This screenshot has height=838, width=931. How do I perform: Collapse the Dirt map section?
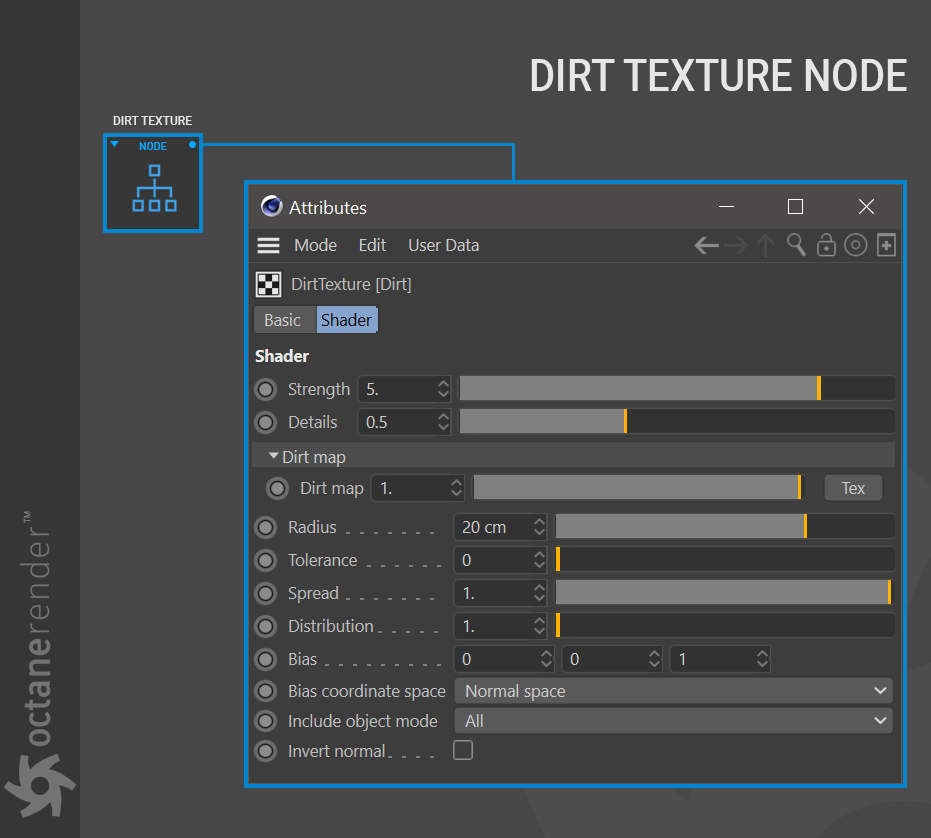[x=274, y=457]
